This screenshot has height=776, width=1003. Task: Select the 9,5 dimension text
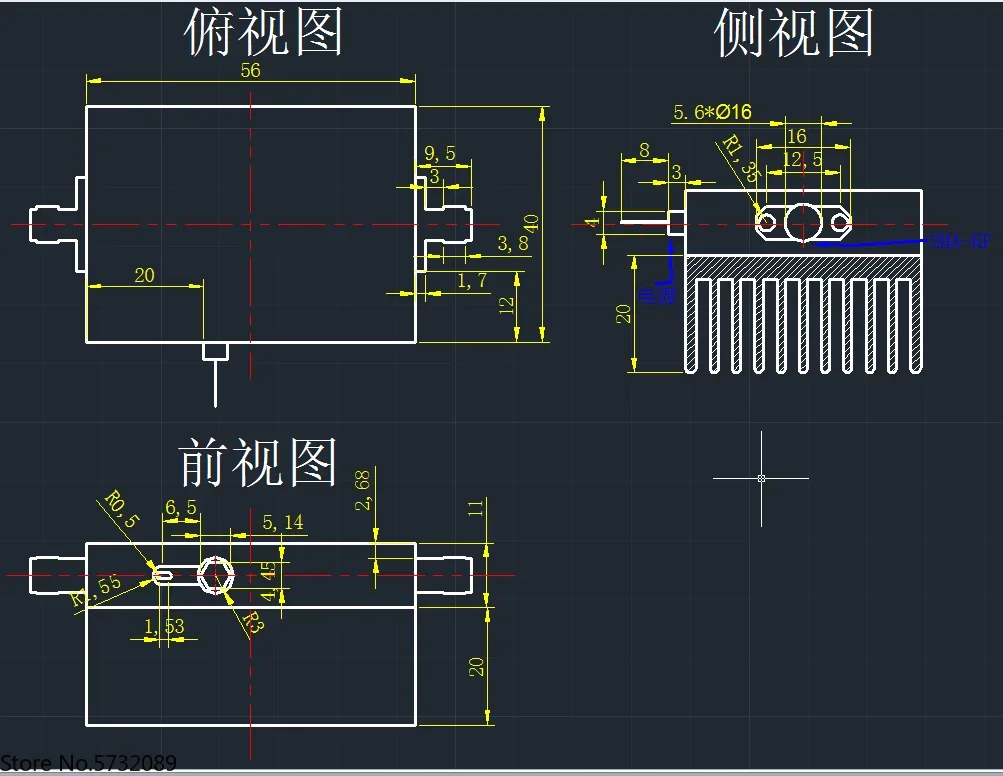click(x=440, y=154)
